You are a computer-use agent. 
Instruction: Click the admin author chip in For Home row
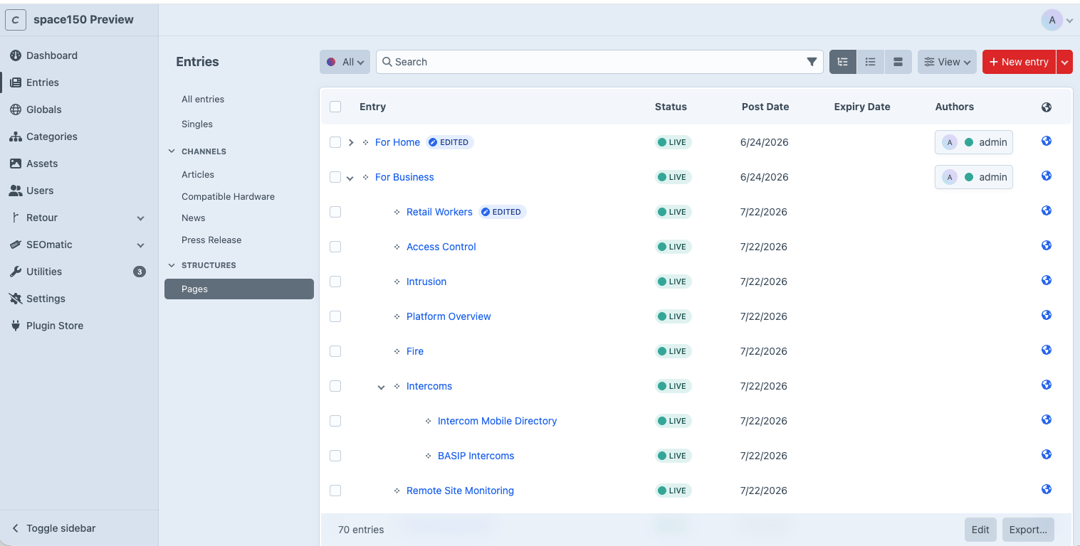973,143
